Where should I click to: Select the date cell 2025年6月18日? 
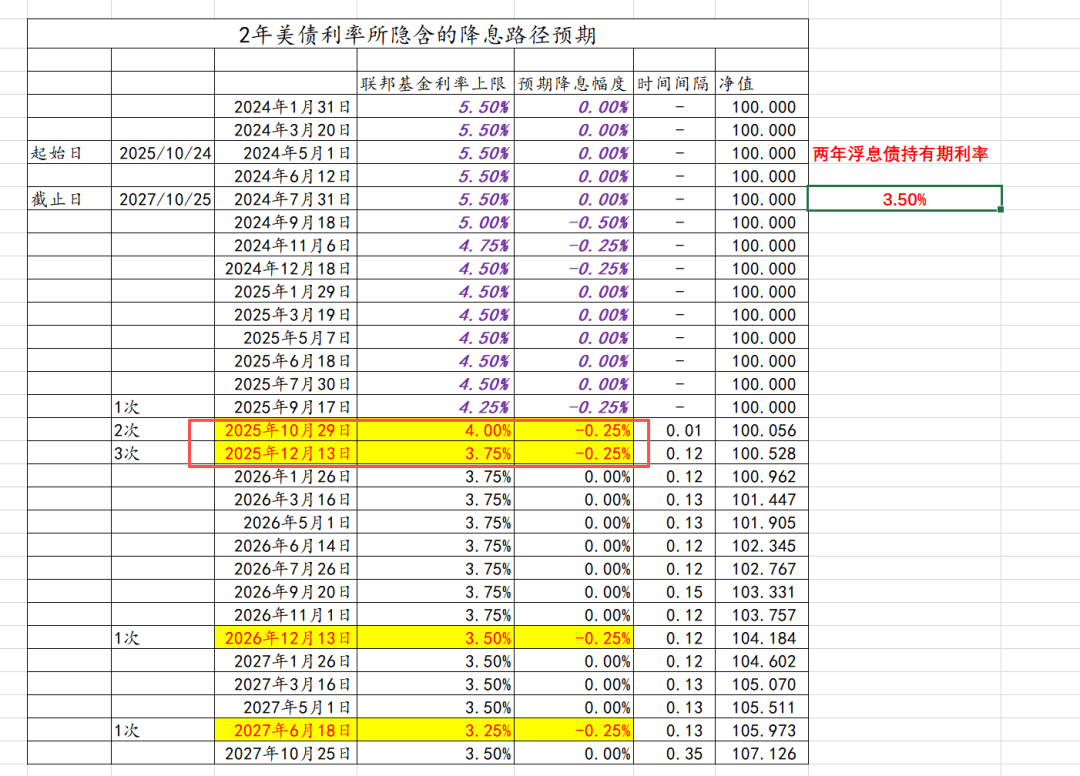tap(285, 360)
